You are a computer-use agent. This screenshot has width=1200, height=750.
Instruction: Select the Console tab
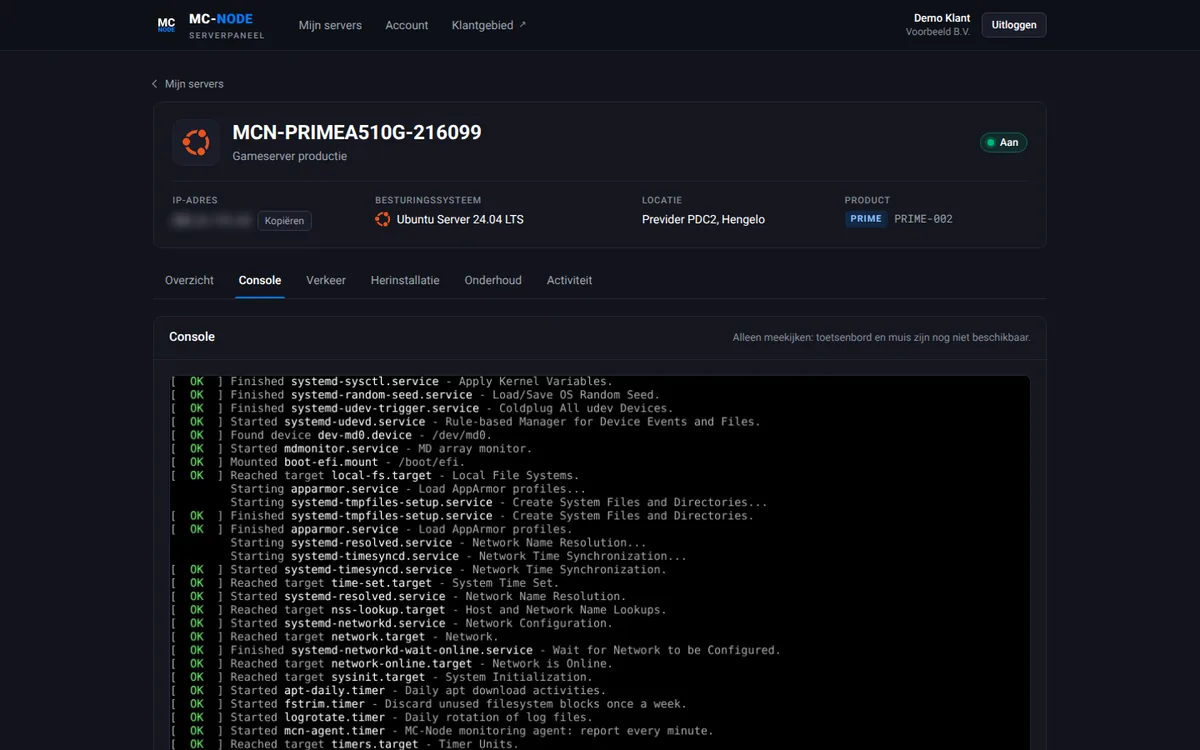(x=260, y=281)
